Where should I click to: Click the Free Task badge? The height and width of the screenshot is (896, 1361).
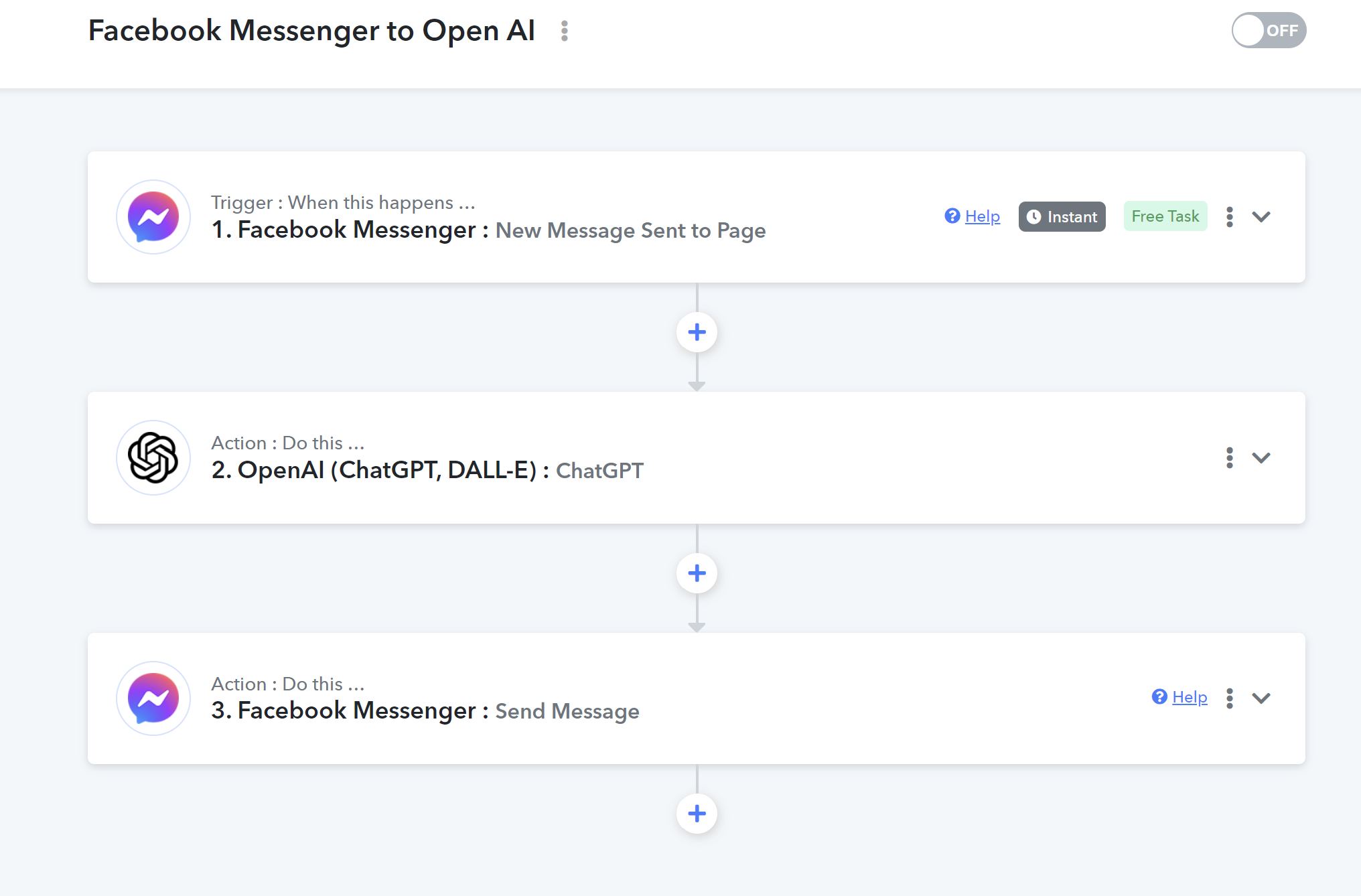[1165, 216]
